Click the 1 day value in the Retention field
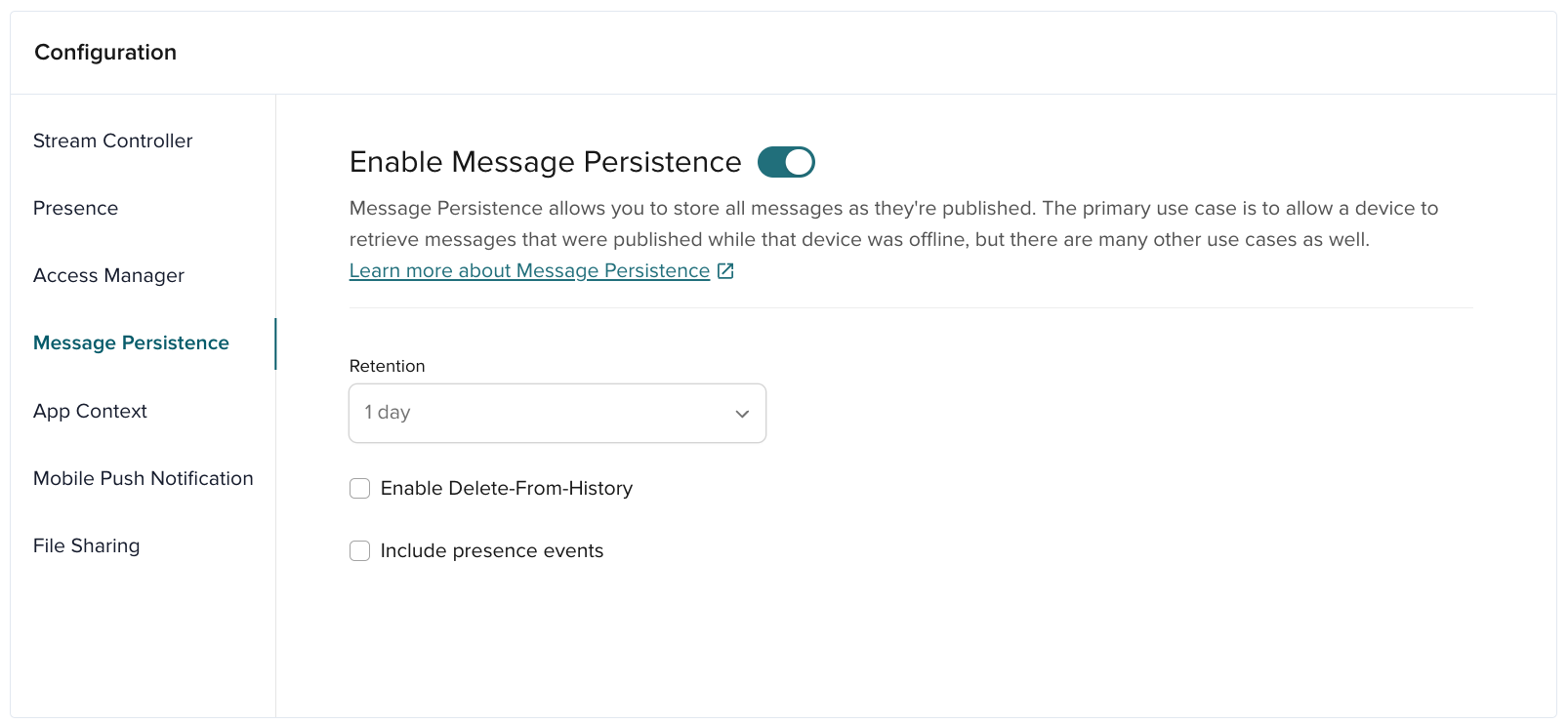This screenshot has height=724, width=1568. coord(387,413)
